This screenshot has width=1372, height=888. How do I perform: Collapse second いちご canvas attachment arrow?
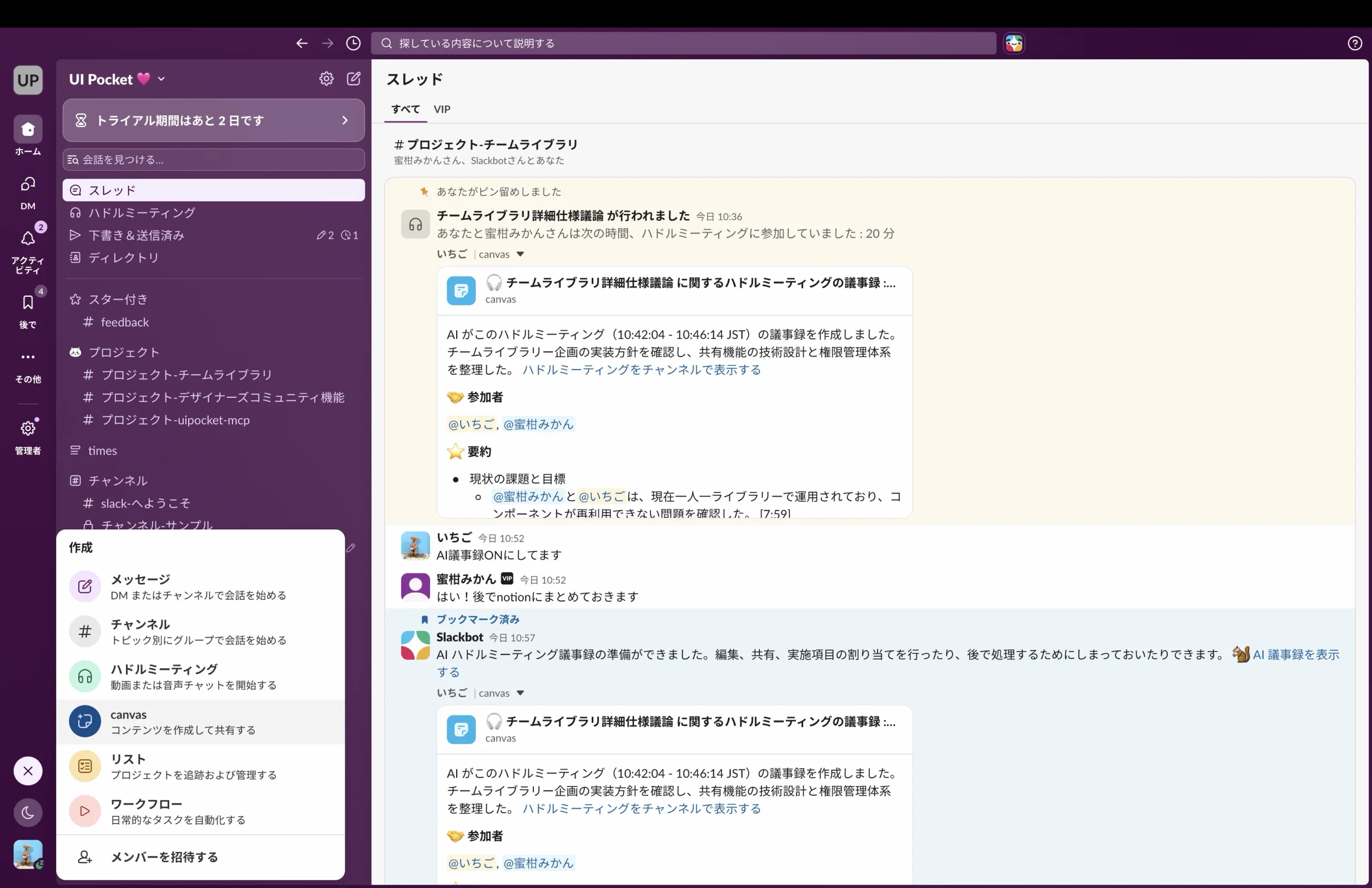pos(520,693)
